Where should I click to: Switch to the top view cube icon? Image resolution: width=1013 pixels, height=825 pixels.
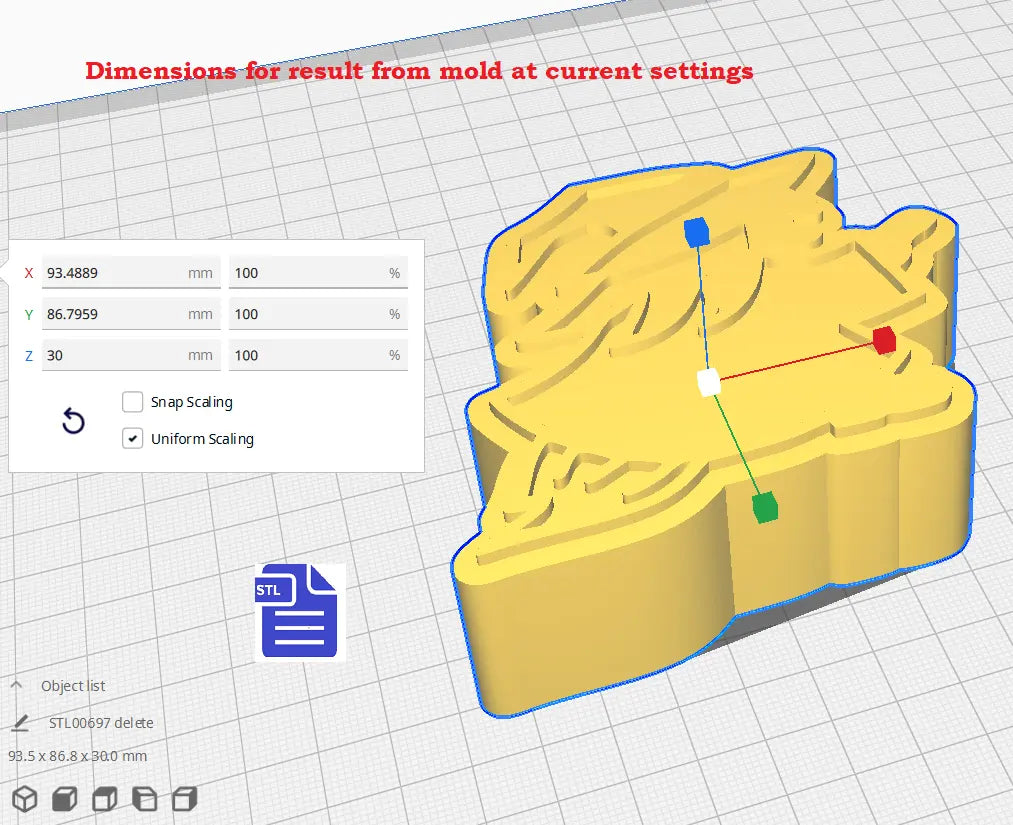(x=104, y=798)
